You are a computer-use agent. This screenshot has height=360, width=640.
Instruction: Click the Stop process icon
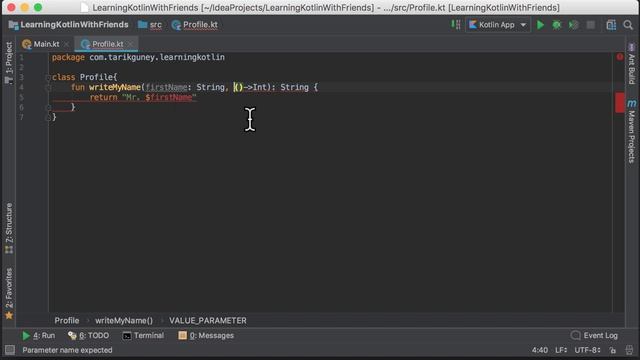coord(590,25)
